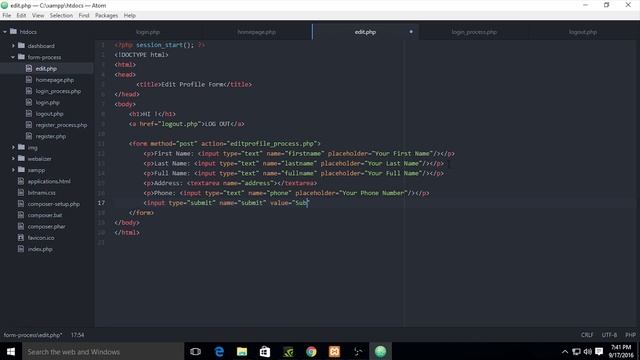Click the modified dot on edit.php tab

411,32
